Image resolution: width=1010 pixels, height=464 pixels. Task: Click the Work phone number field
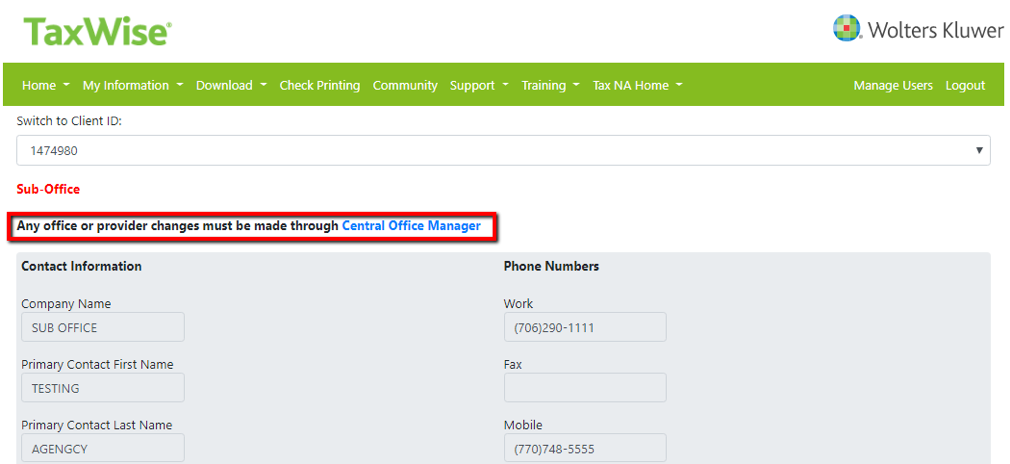585,327
